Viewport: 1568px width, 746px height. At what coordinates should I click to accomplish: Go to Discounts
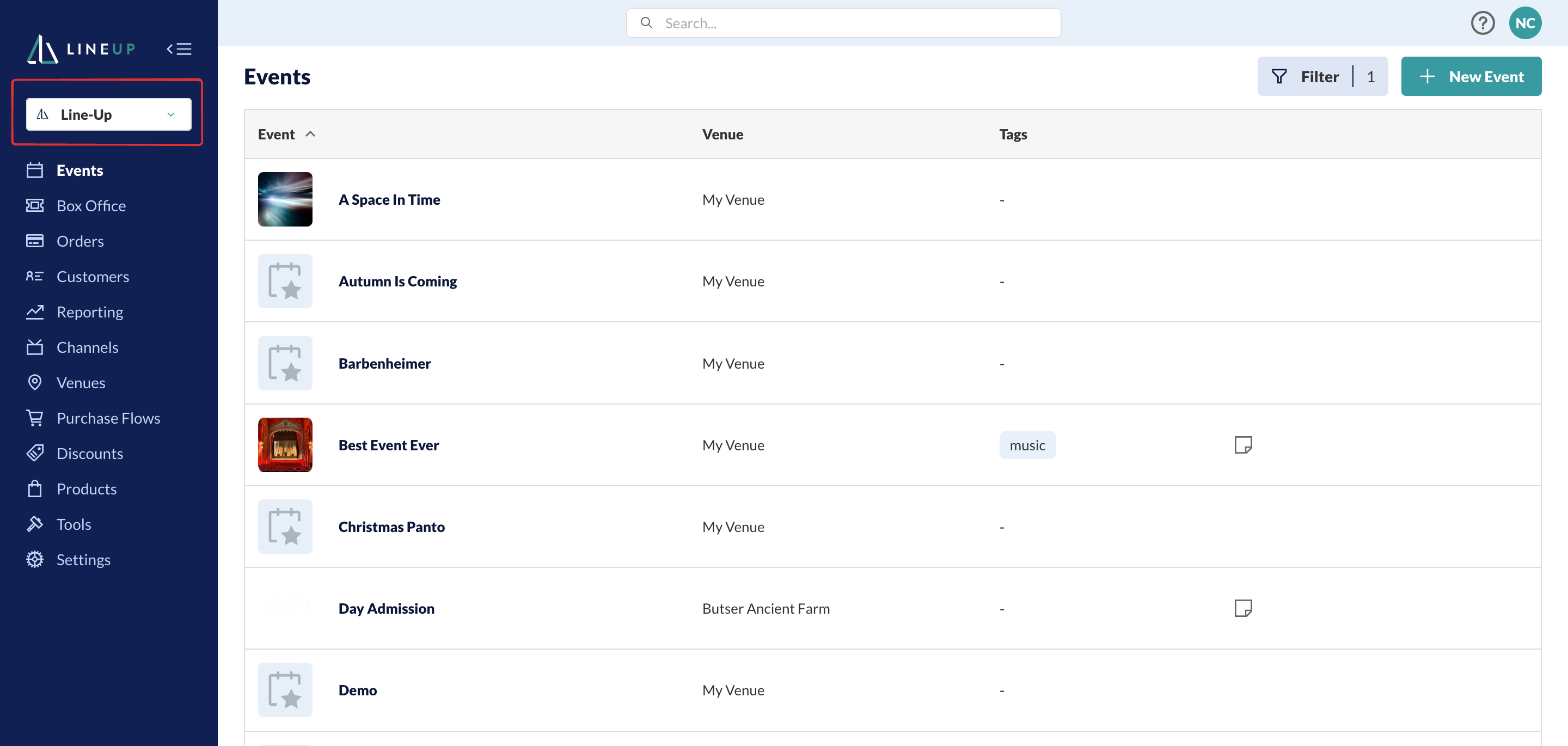point(90,453)
